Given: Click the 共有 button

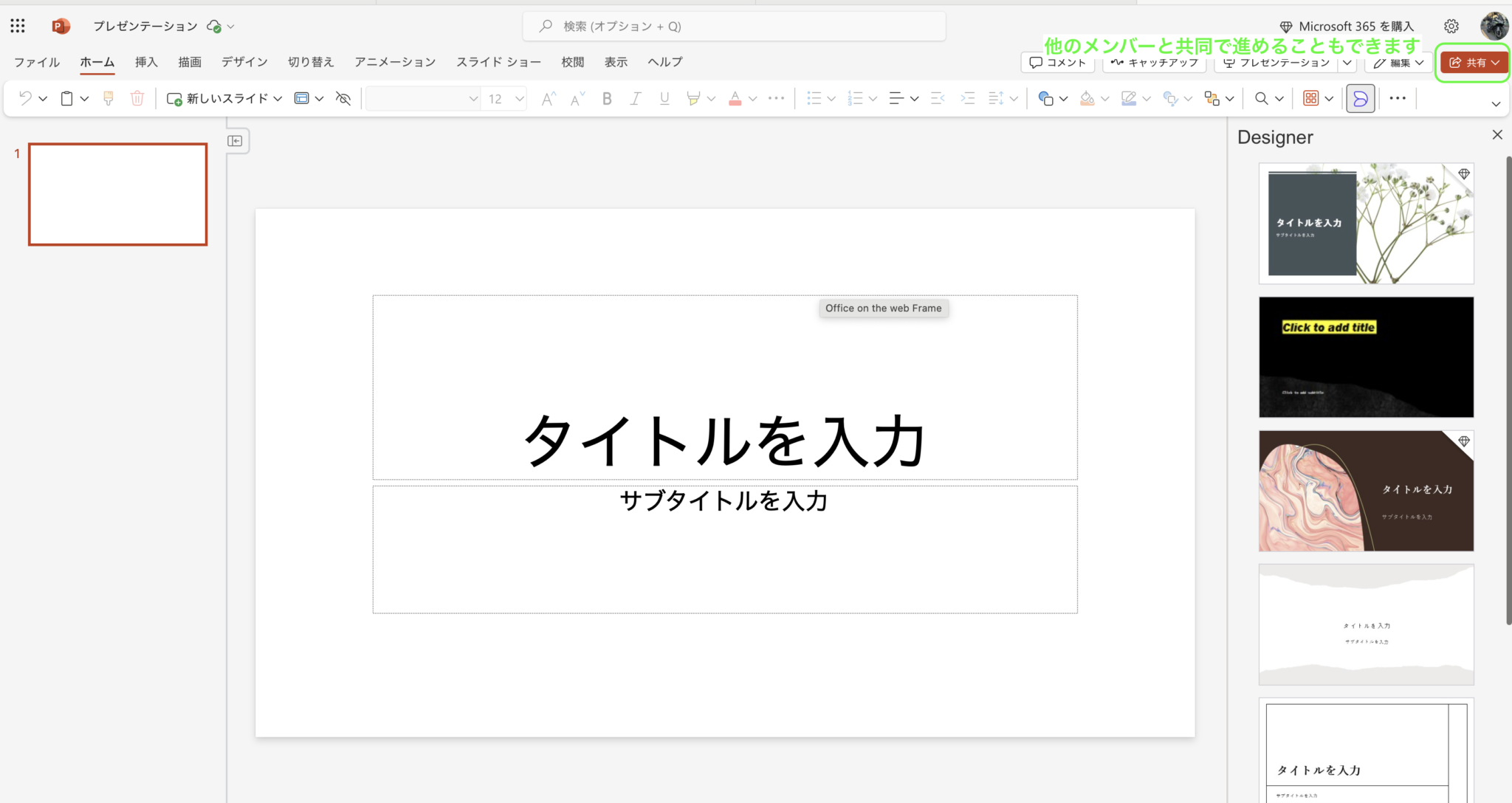Looking at the screenshot, I should (1473, 63).
